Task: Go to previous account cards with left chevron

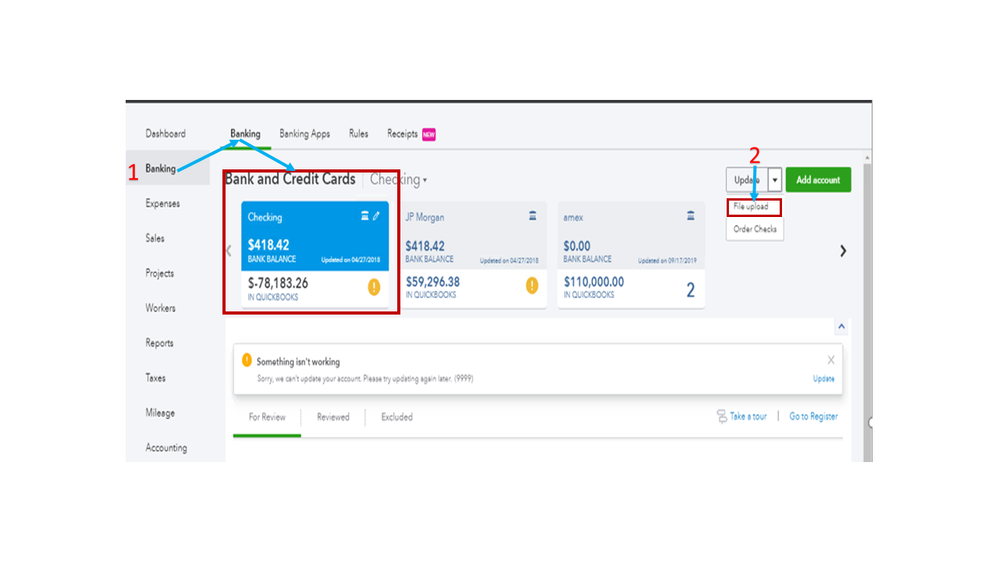Action: coord(229,251)
